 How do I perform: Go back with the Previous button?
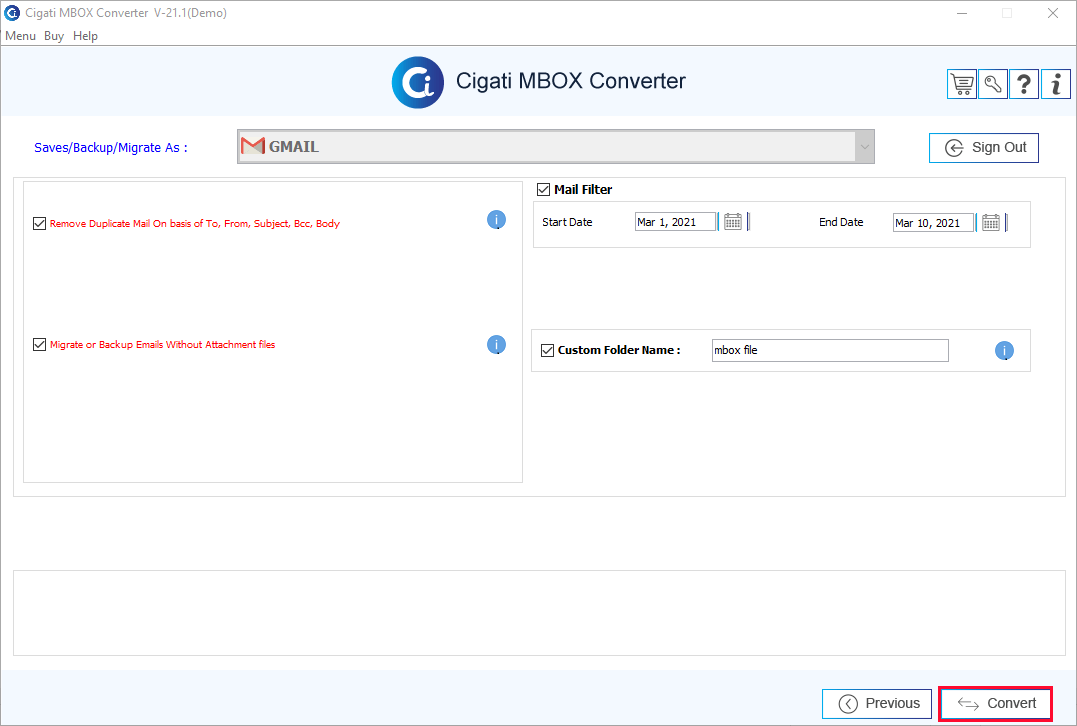[x=877, y=703]
